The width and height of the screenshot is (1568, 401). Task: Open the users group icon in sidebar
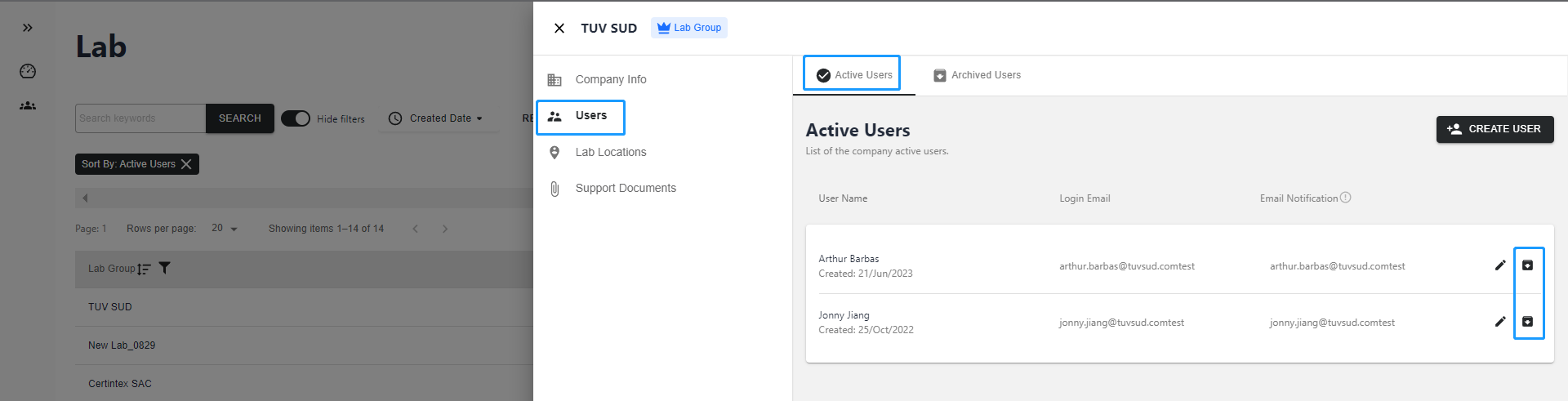(x=28, y=105)
